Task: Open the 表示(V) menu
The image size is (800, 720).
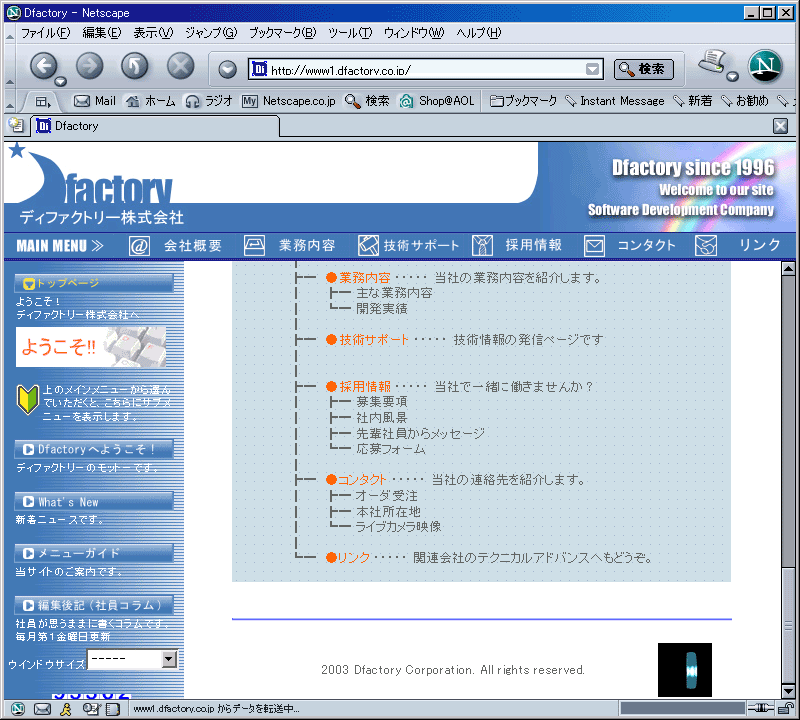Action: click(153, 33)
